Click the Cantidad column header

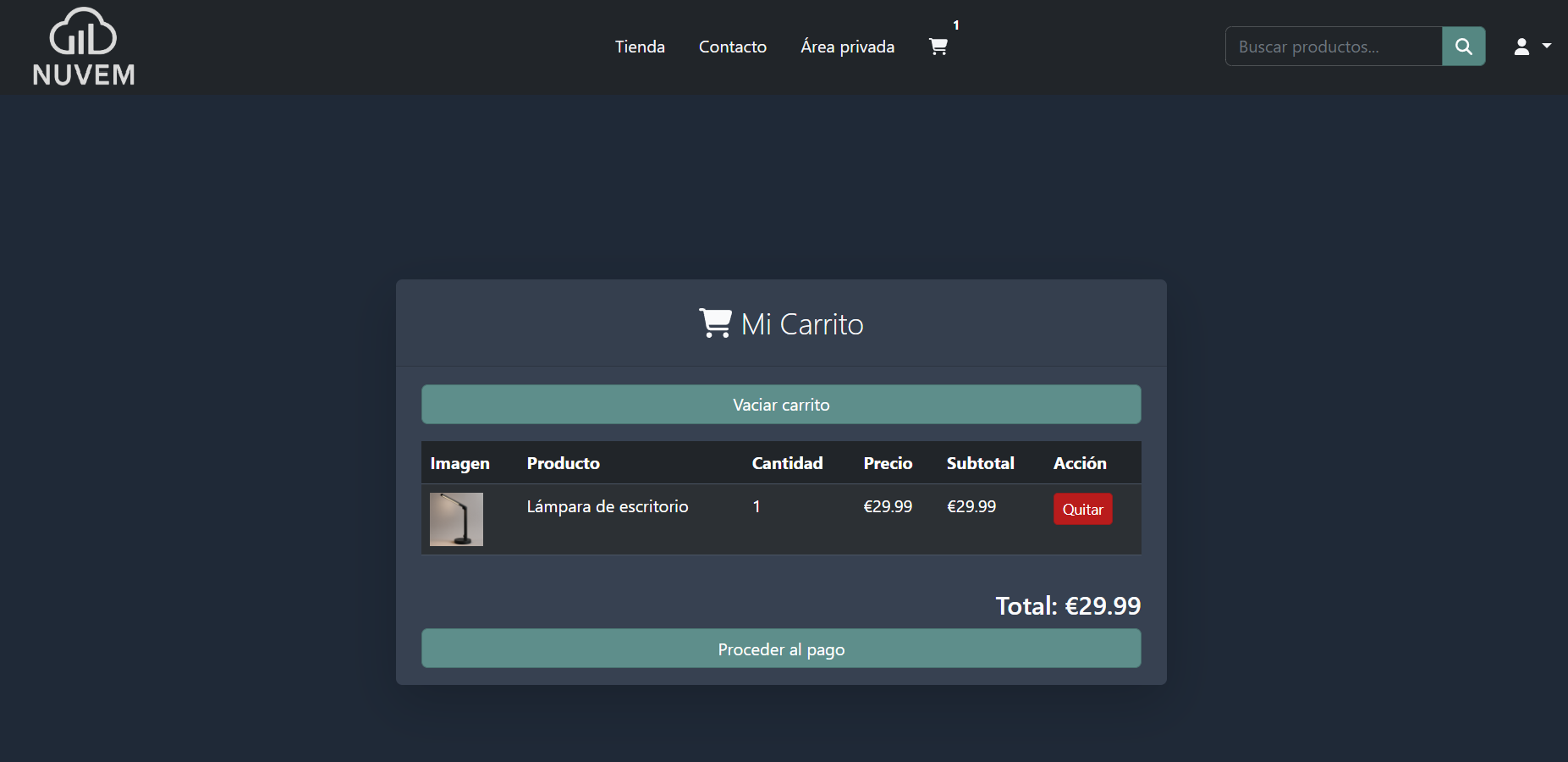tap(787, 463)
